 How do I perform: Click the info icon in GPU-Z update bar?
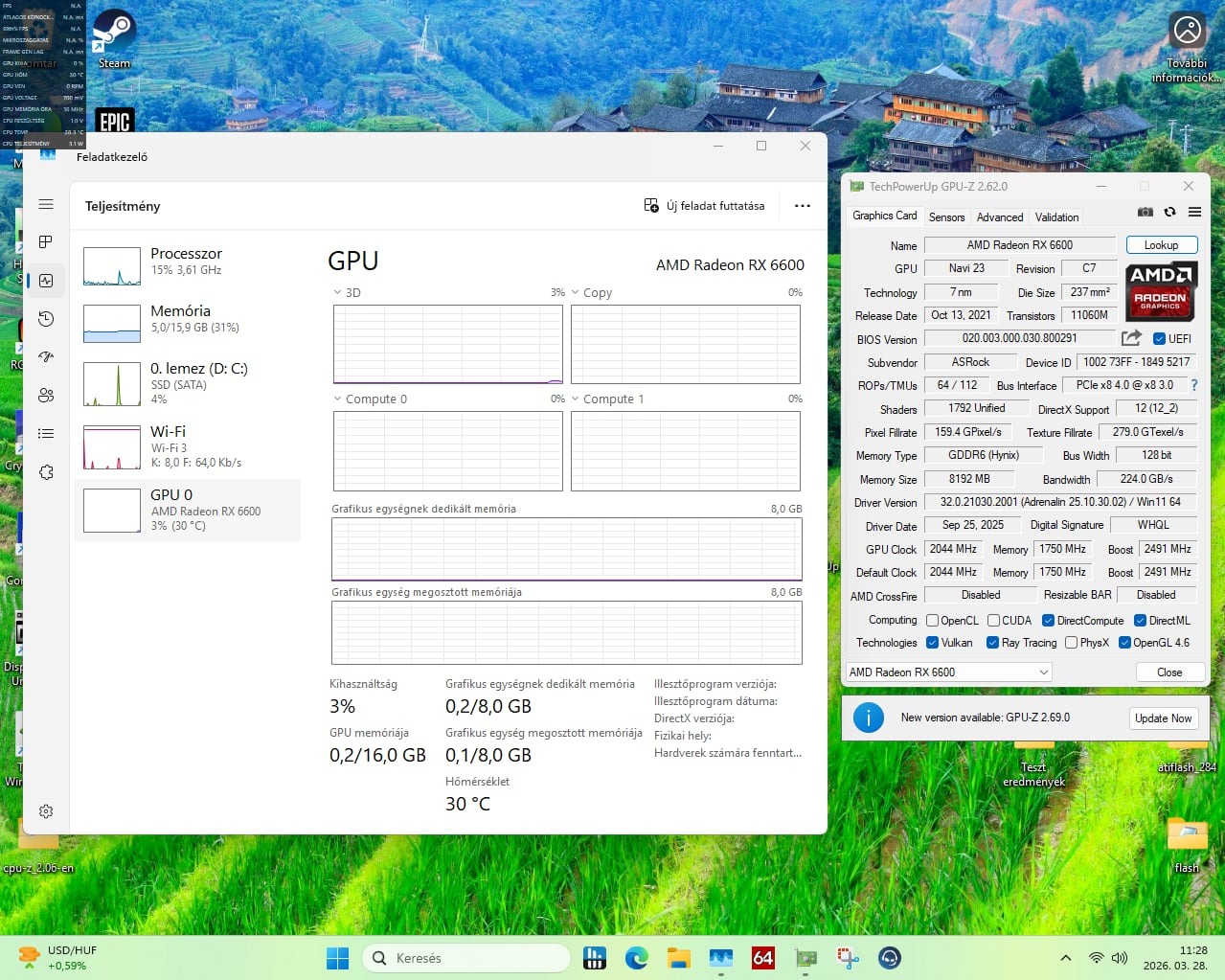(868, 718)
